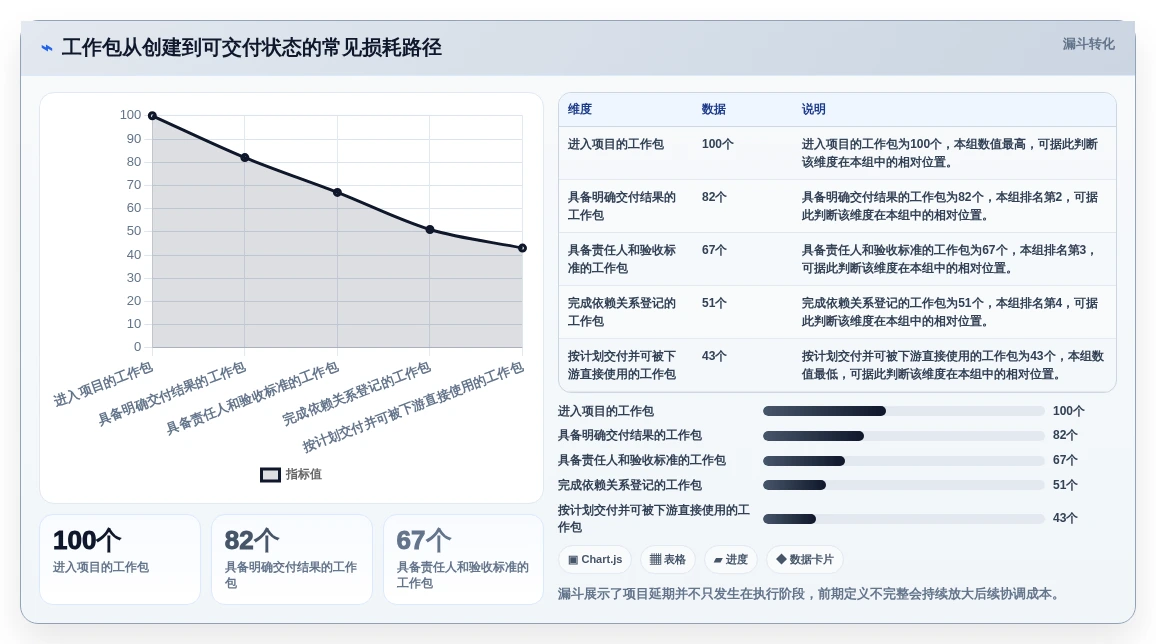Click the progress bar showing 67个

click(x=904, y=461)
